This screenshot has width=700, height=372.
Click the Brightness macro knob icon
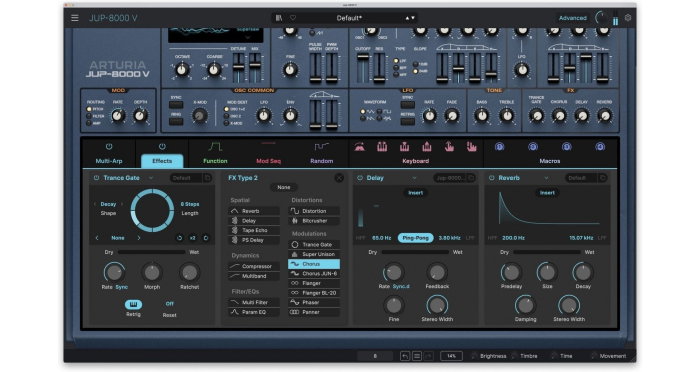(x=474, y=356)
